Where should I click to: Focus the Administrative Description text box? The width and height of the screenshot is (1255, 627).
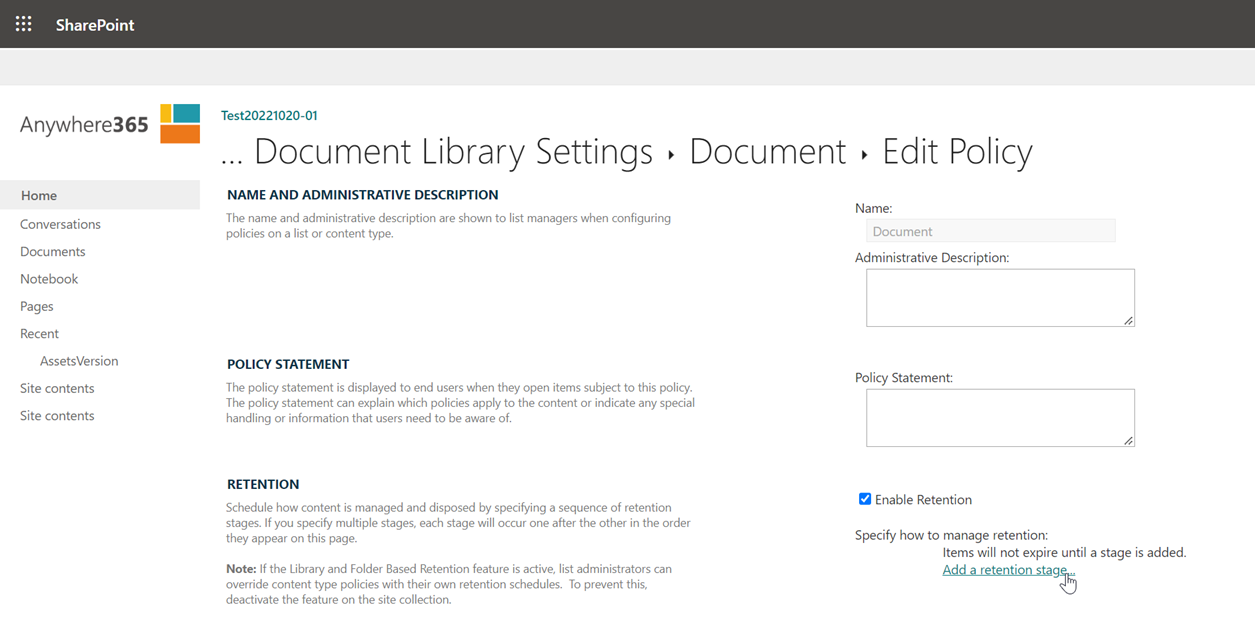coord(999,297)
